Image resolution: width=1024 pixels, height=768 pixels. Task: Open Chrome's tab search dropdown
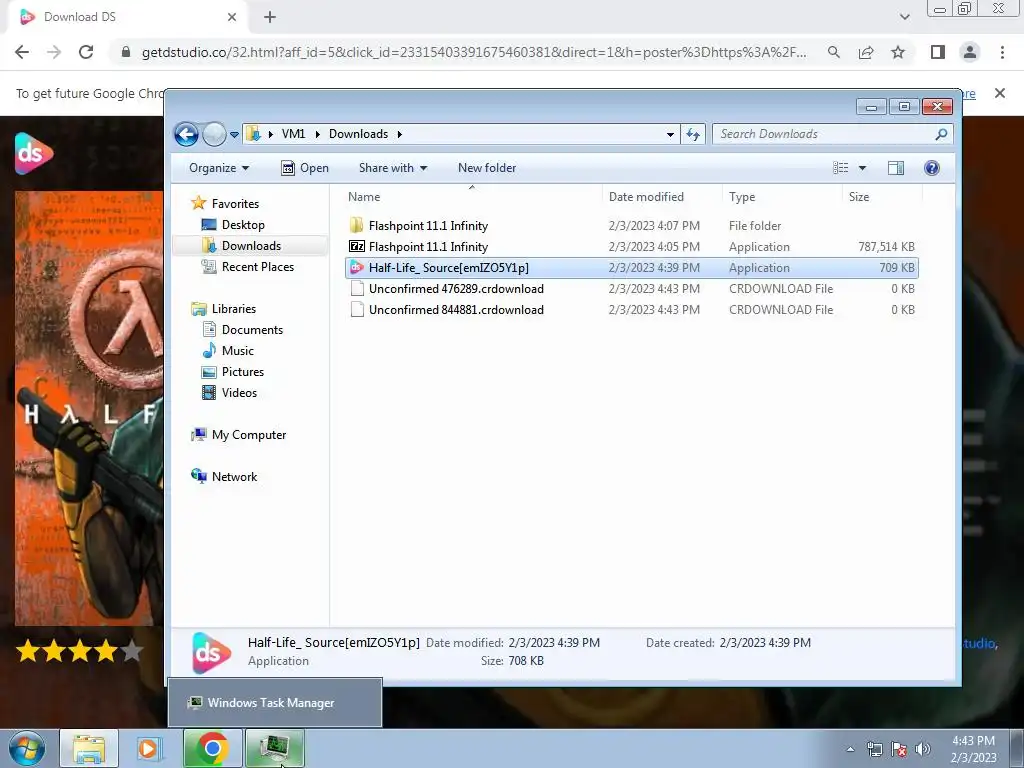pyautogui.click(x=904, y=17)
